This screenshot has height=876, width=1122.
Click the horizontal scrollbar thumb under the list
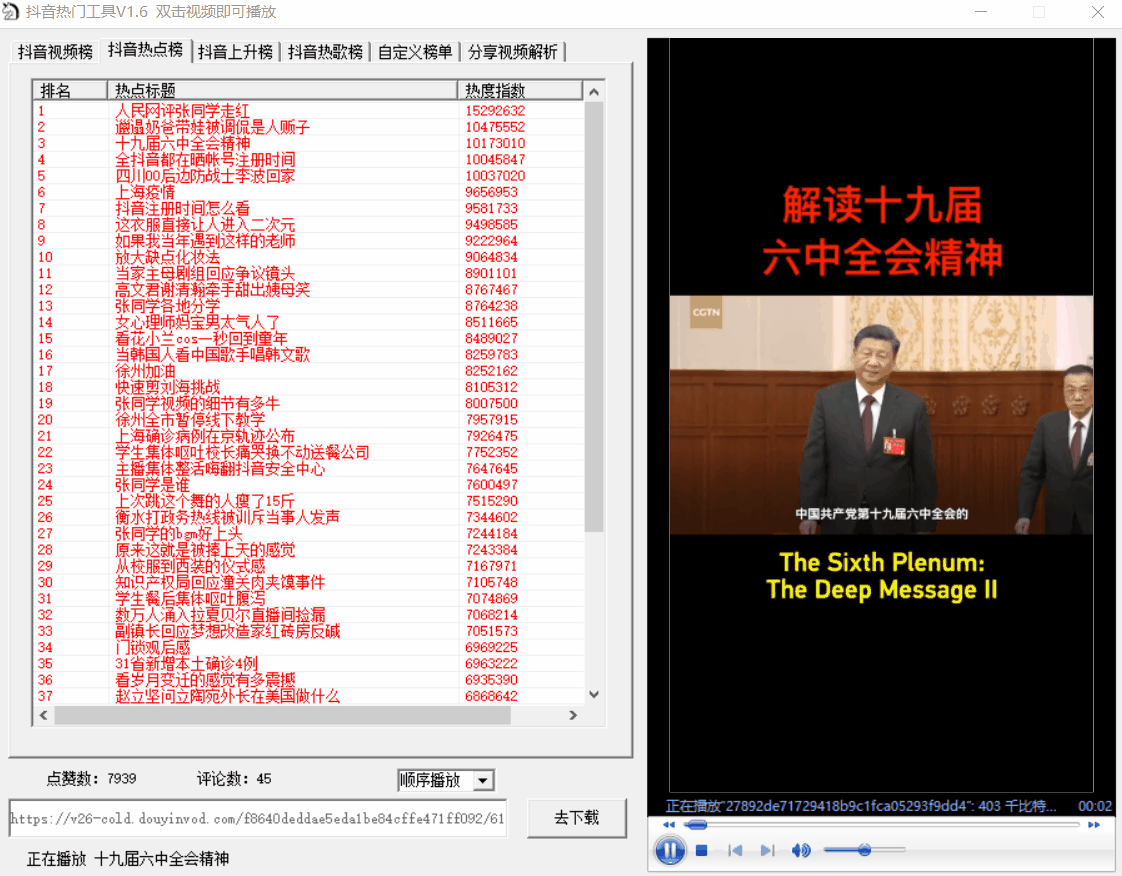[x=283, y=715]
